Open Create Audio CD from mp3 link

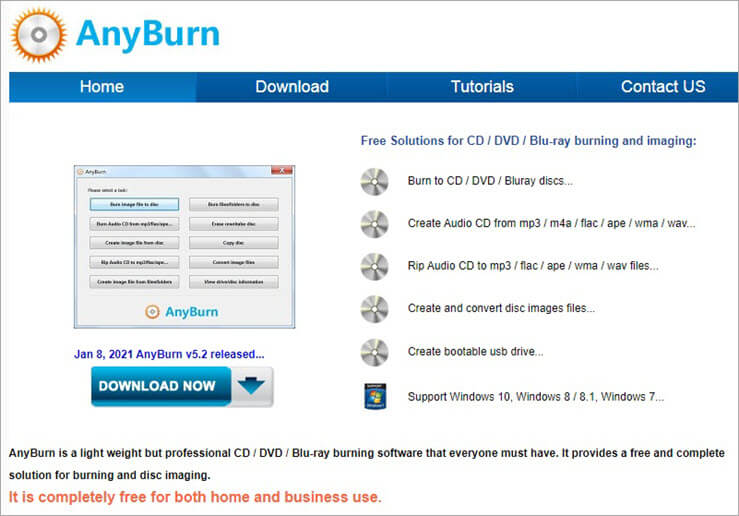pyautogui.click(x=551, y=223)
